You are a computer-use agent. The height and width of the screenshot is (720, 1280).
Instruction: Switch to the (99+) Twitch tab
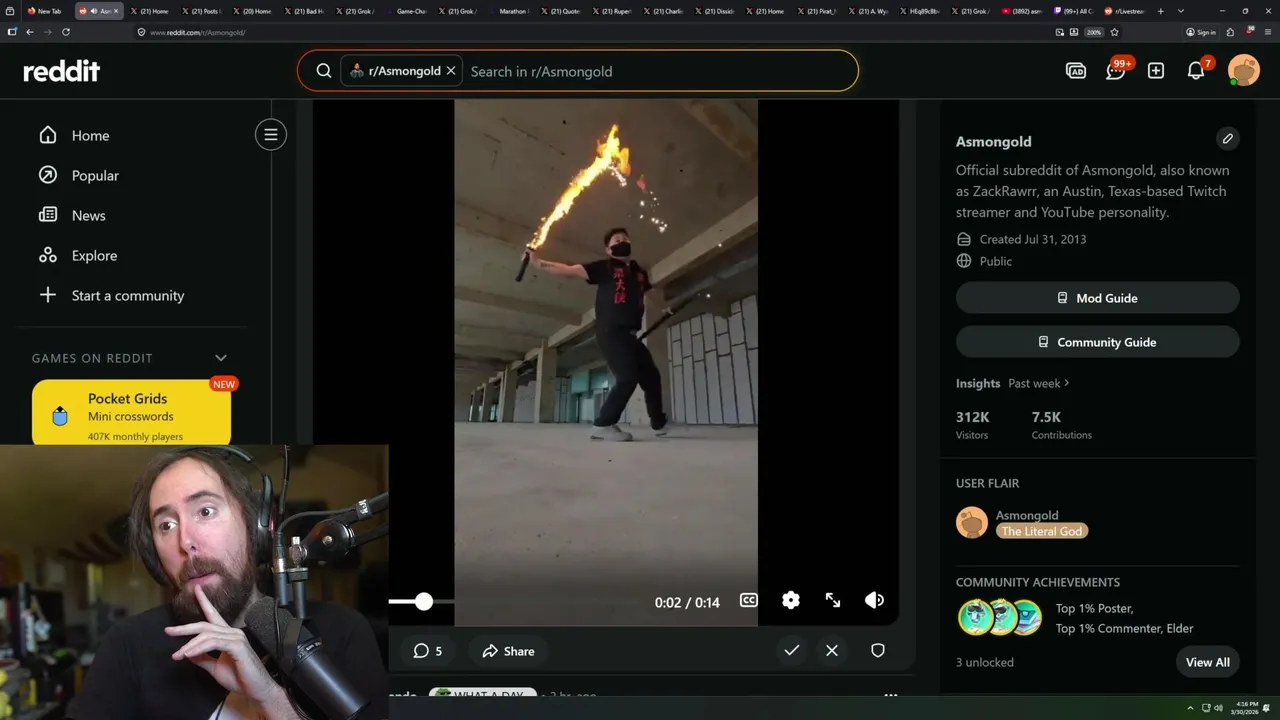(1074, 11)
